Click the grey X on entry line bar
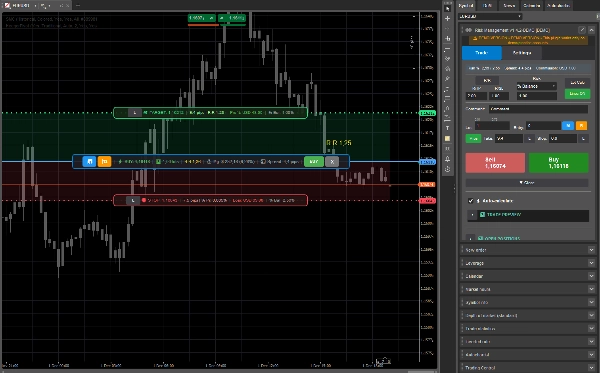The height and width of the screenshot is (373, 600). (332, 161)
